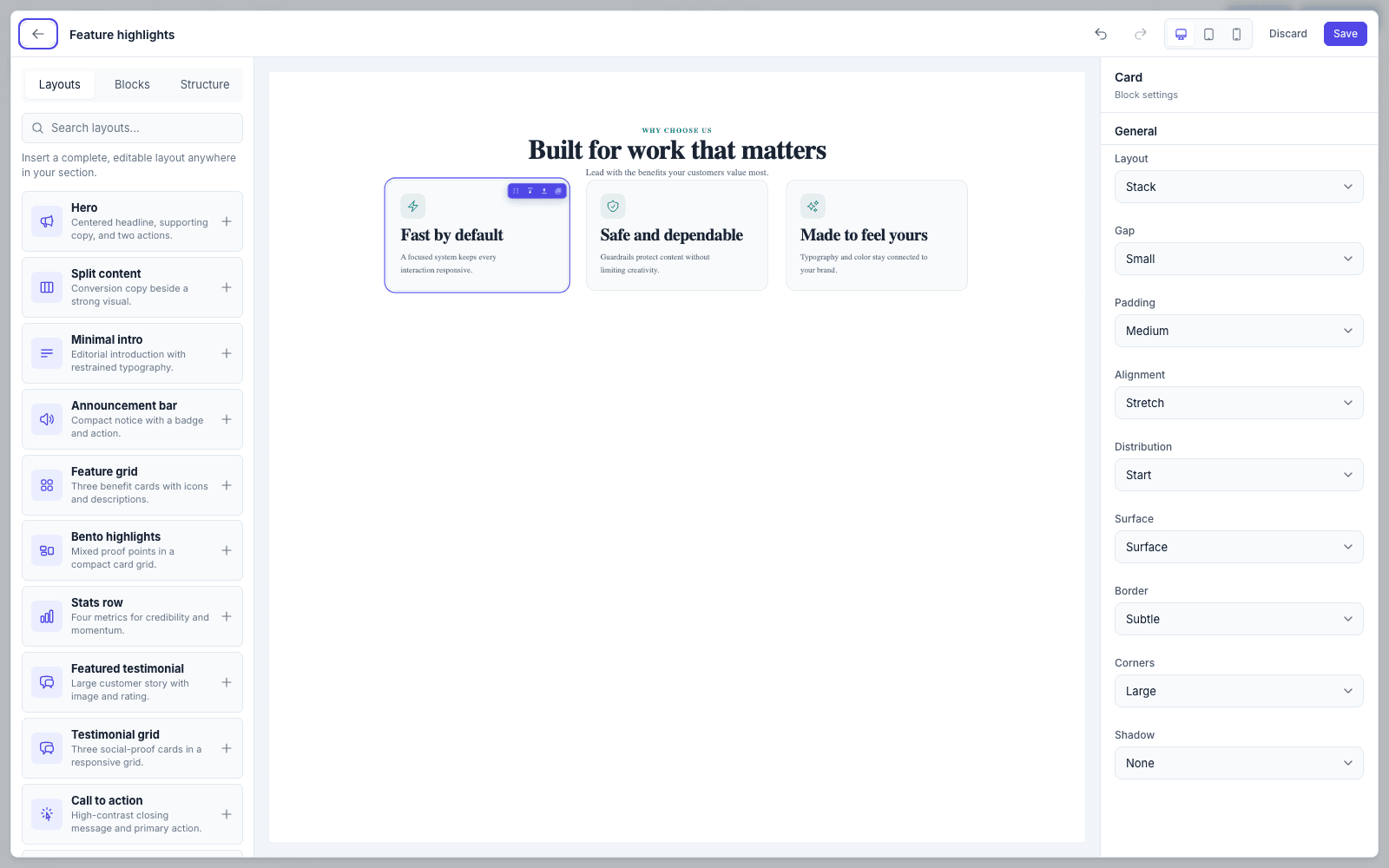Add the Hero layout with plus icon

[226, 221]
